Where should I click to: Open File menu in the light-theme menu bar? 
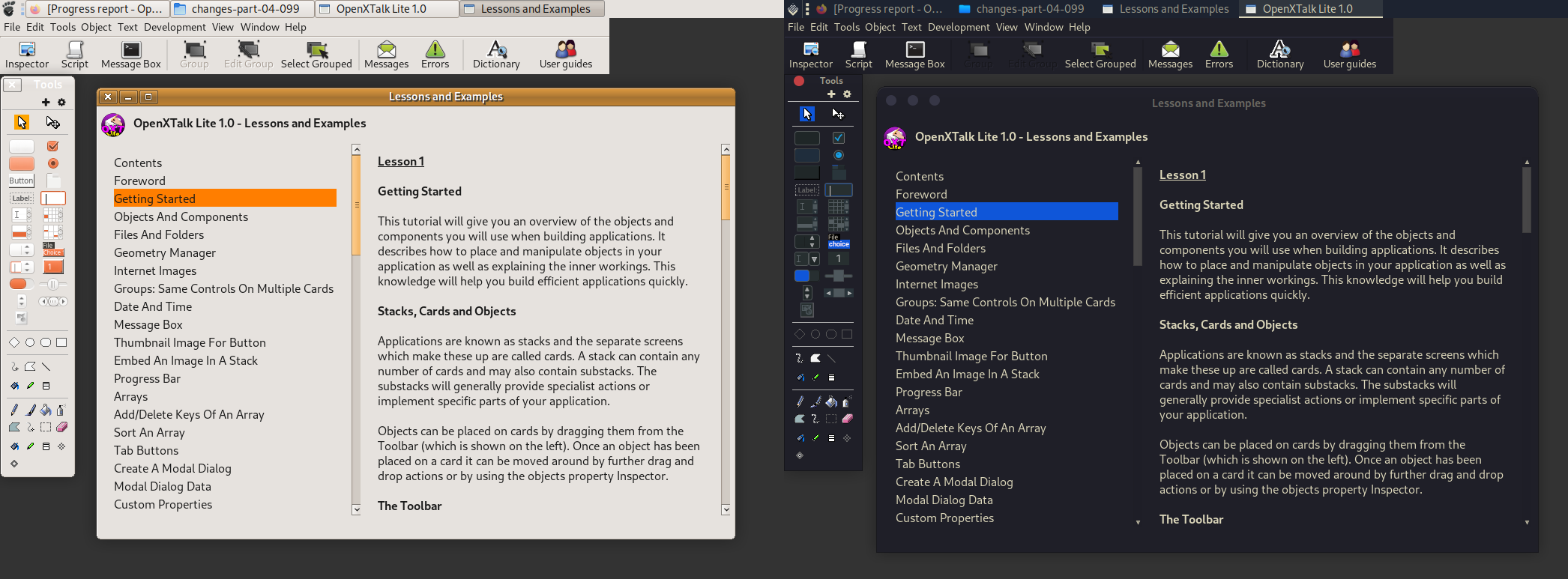point(12,27)
